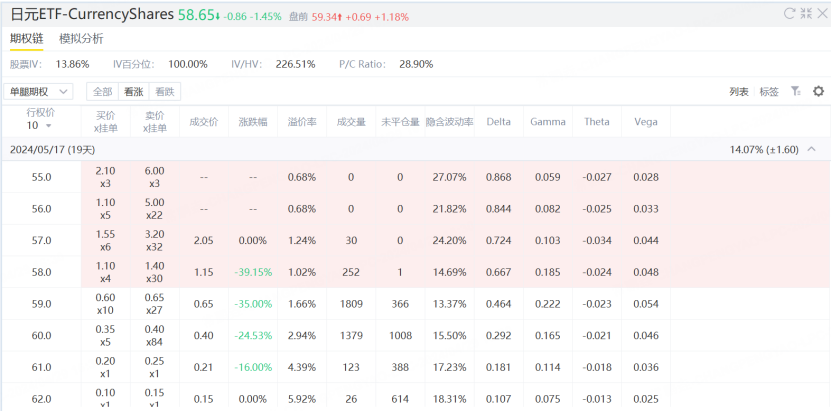The height and width of the screenshot is (411, 831).
Task: Click the IV/HV 226.51% value
Action: pos(295,65)
